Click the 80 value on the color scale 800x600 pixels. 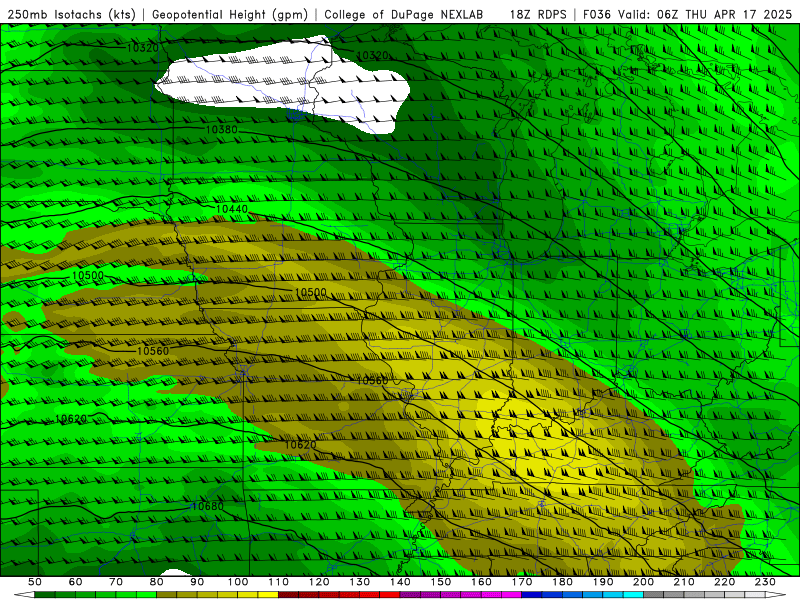[x=157, y=582]
